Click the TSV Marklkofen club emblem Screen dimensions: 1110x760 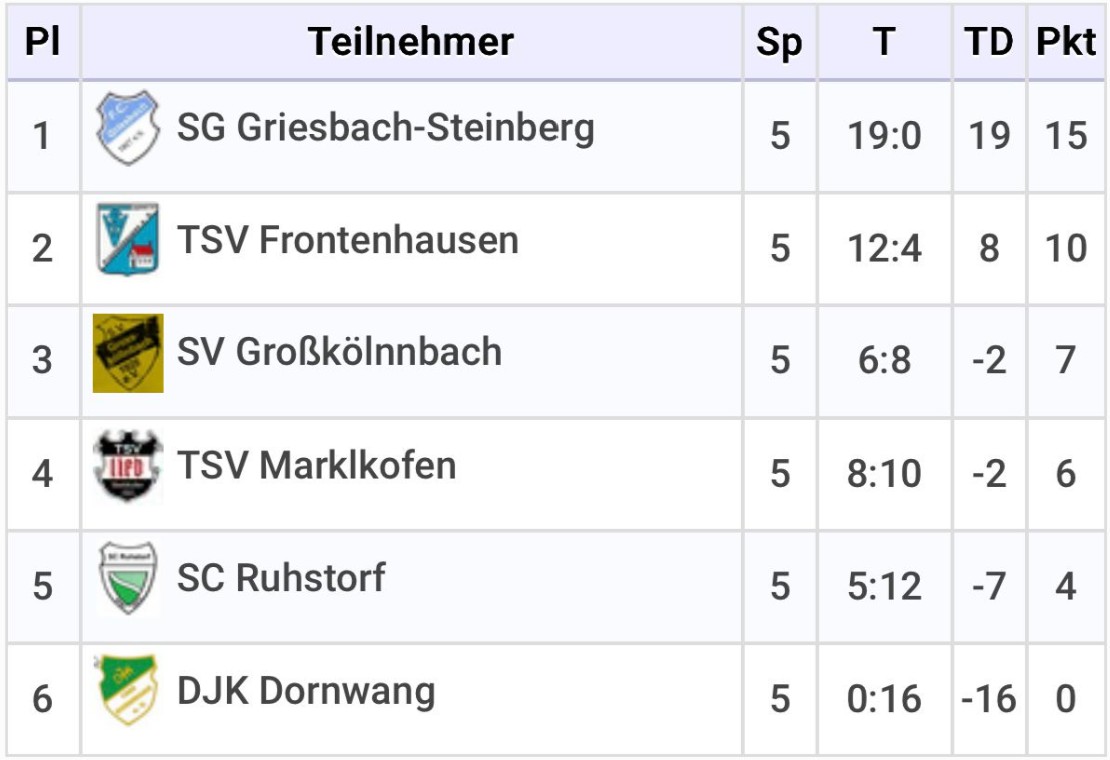[x=127, y=466]
